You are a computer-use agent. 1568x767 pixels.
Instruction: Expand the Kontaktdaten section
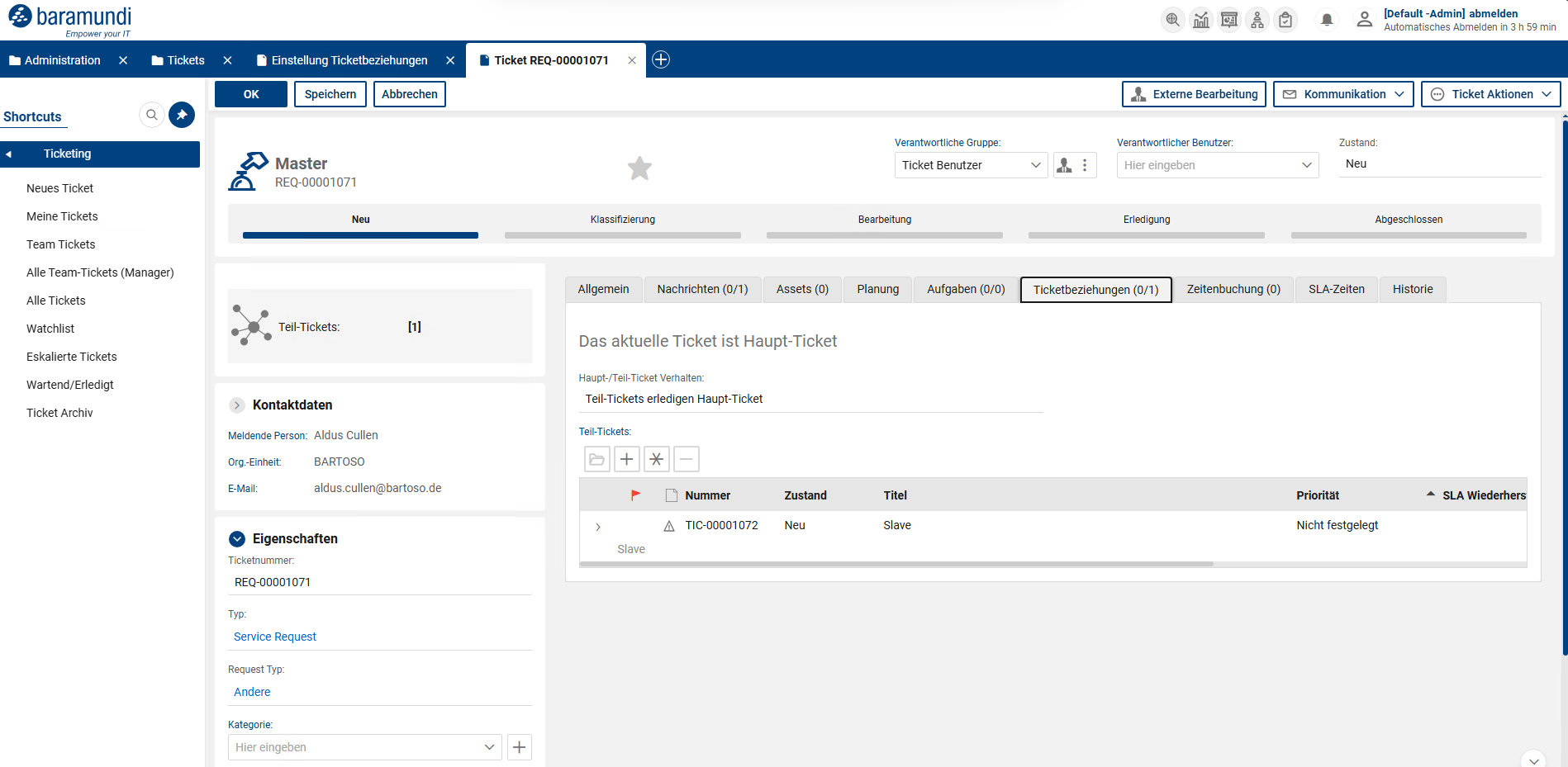coord(237,405)
